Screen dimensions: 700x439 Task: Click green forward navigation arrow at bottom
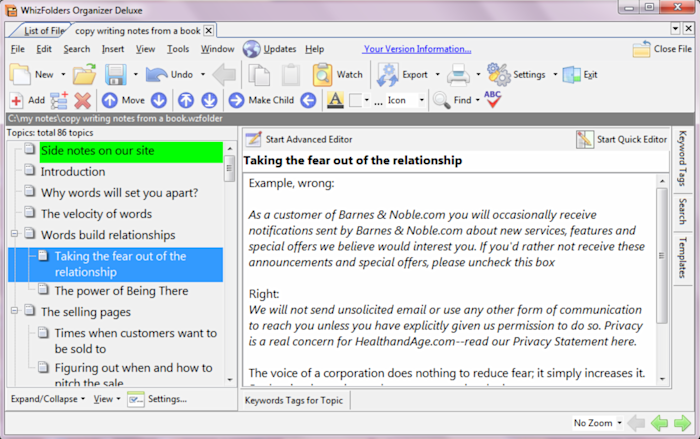[682, 422]
